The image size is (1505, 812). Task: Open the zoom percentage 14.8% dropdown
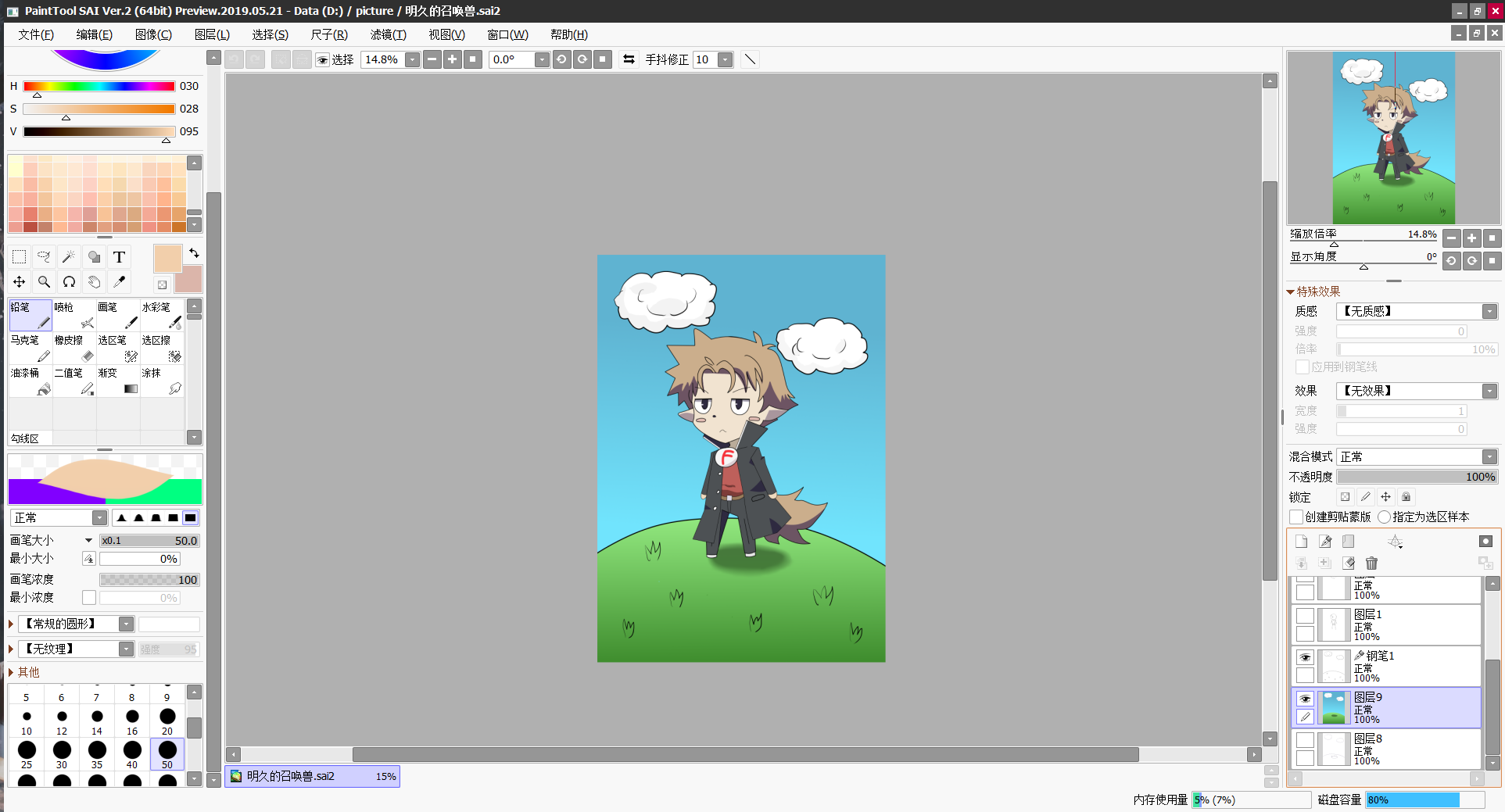[x=412, y=60]
